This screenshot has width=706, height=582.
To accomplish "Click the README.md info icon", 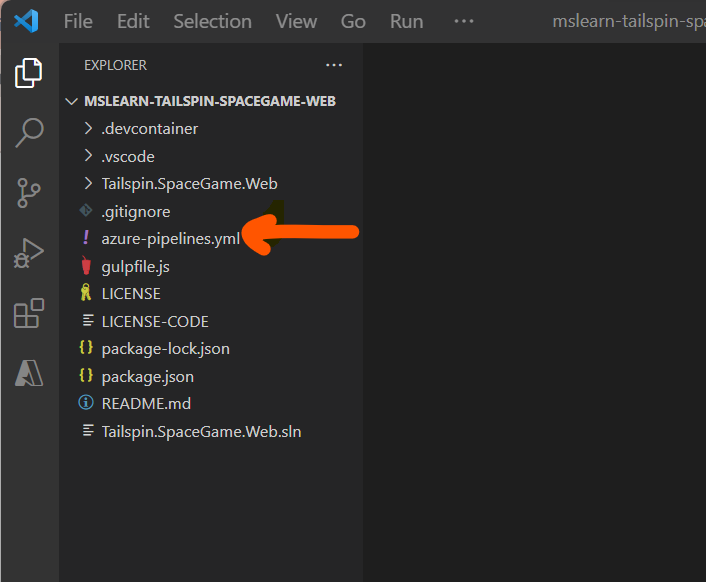I will [x=86, y=403].
